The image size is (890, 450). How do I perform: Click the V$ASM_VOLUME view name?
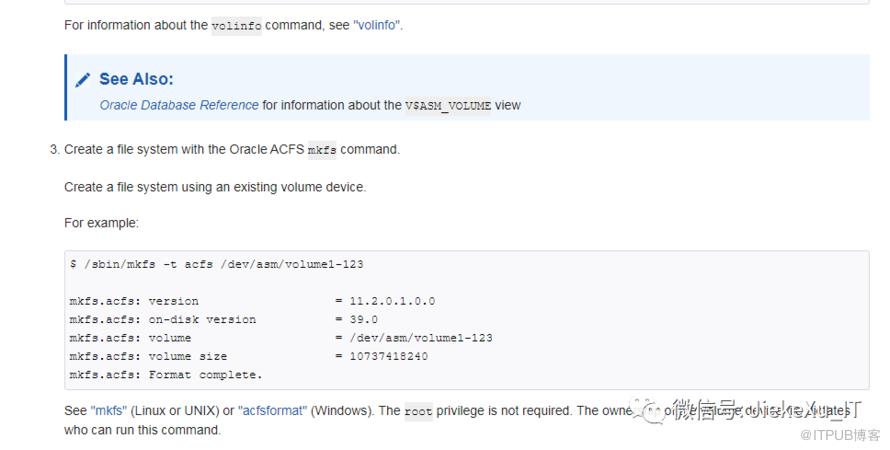tap(448, 105)
